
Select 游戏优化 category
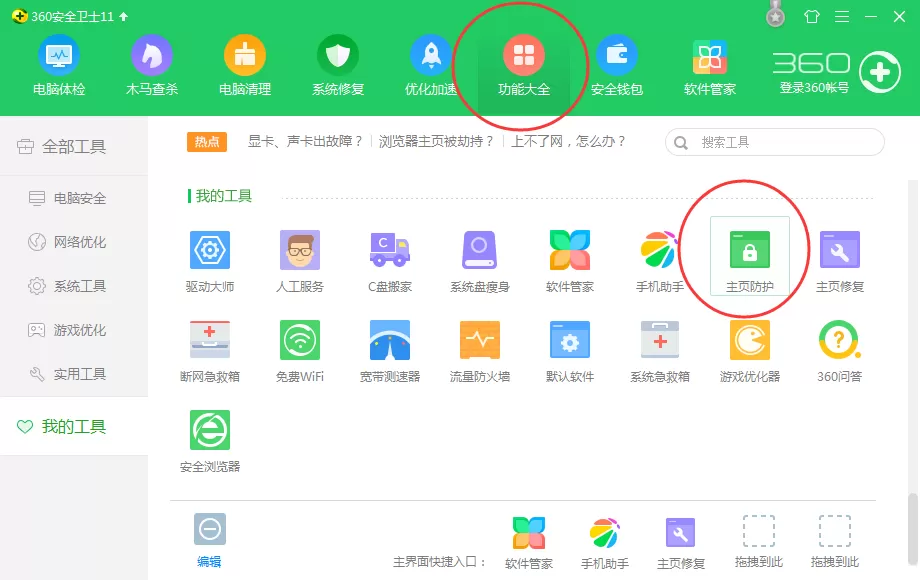point(74,330)
